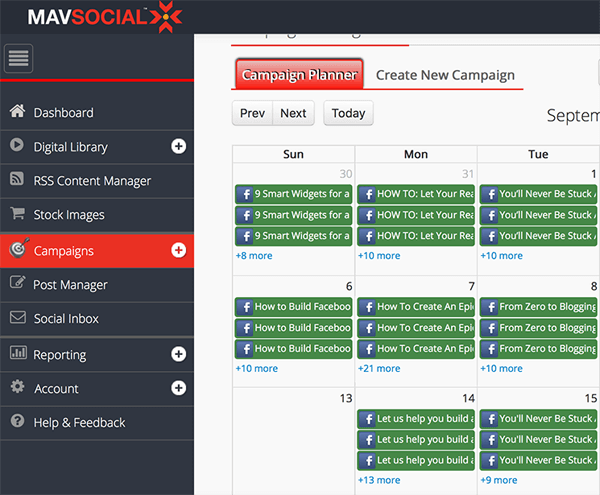Screen dimensions: 600x495
Task: Go to previous month with Prev
Action: coord(252,113)
